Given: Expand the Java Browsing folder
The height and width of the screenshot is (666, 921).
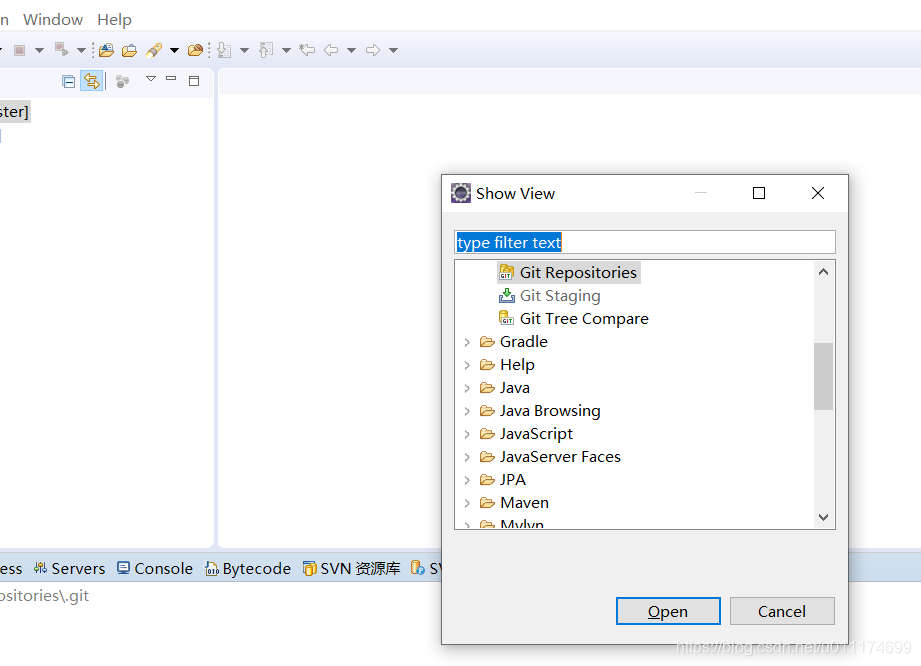Looking at the screenshot, I should pyautogui.click(x=467, y=411).
